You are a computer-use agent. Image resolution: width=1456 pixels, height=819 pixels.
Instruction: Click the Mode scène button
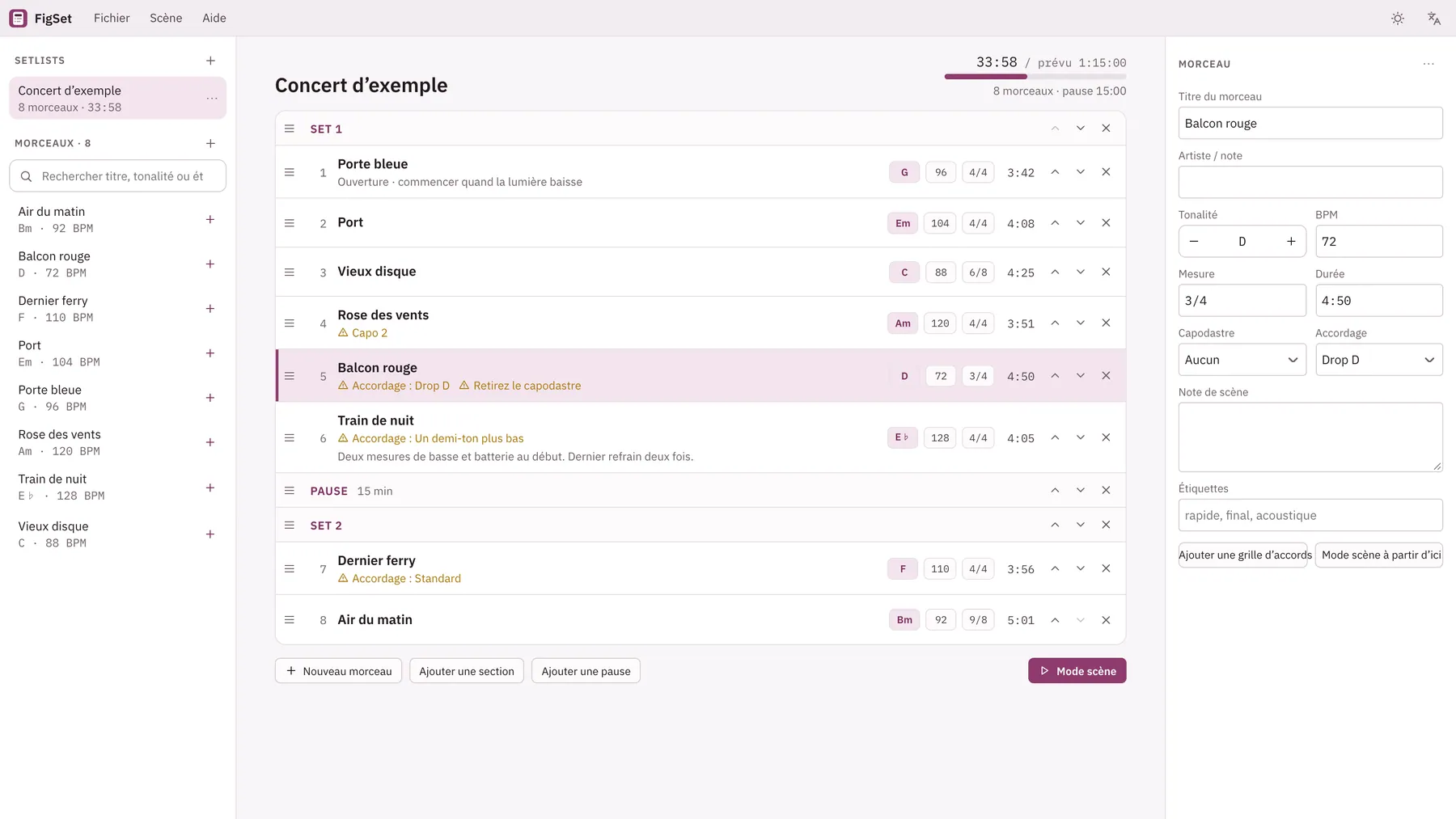pos(1077,671)
